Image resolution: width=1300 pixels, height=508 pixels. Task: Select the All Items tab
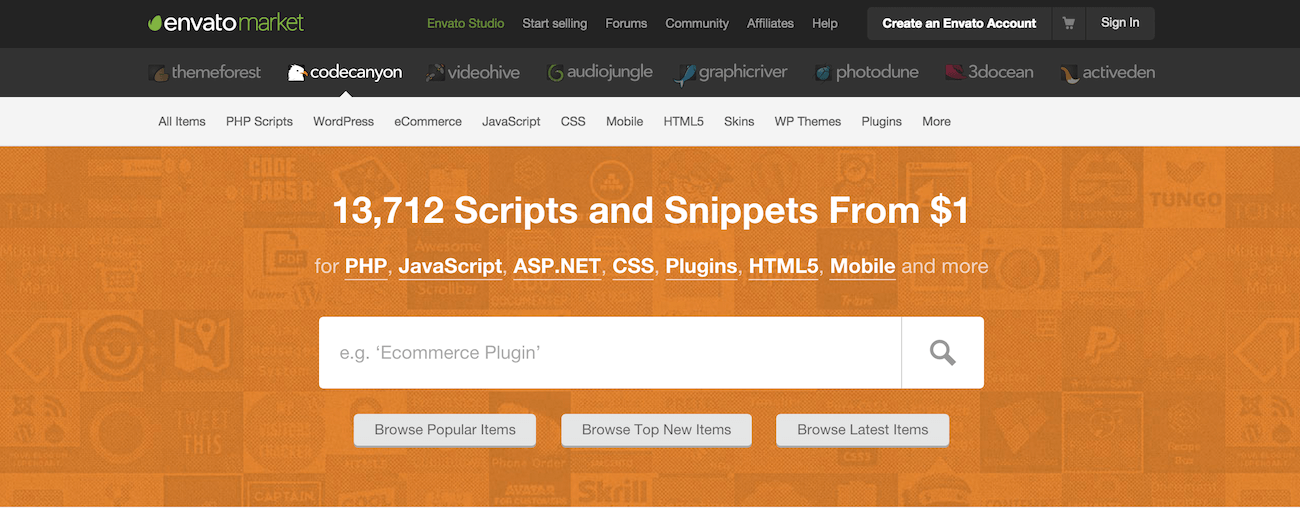coord(182,121)
